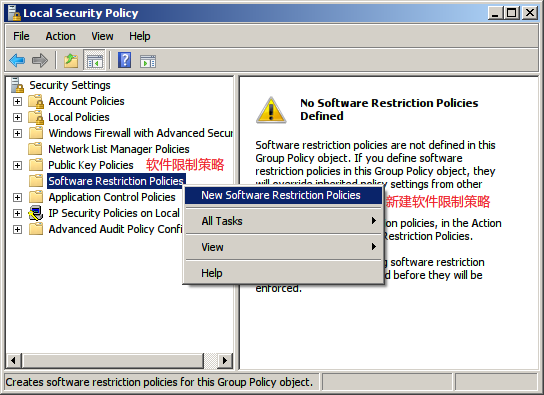The image size is (544, 395).
Task: Expand the Public Key Policies node
Action: pyautogui.click(x=17, y=165)
